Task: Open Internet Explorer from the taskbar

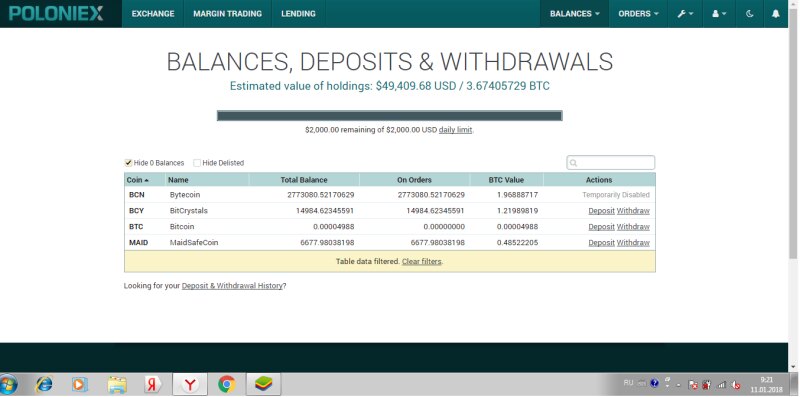Action: click(x=43, y=384)
